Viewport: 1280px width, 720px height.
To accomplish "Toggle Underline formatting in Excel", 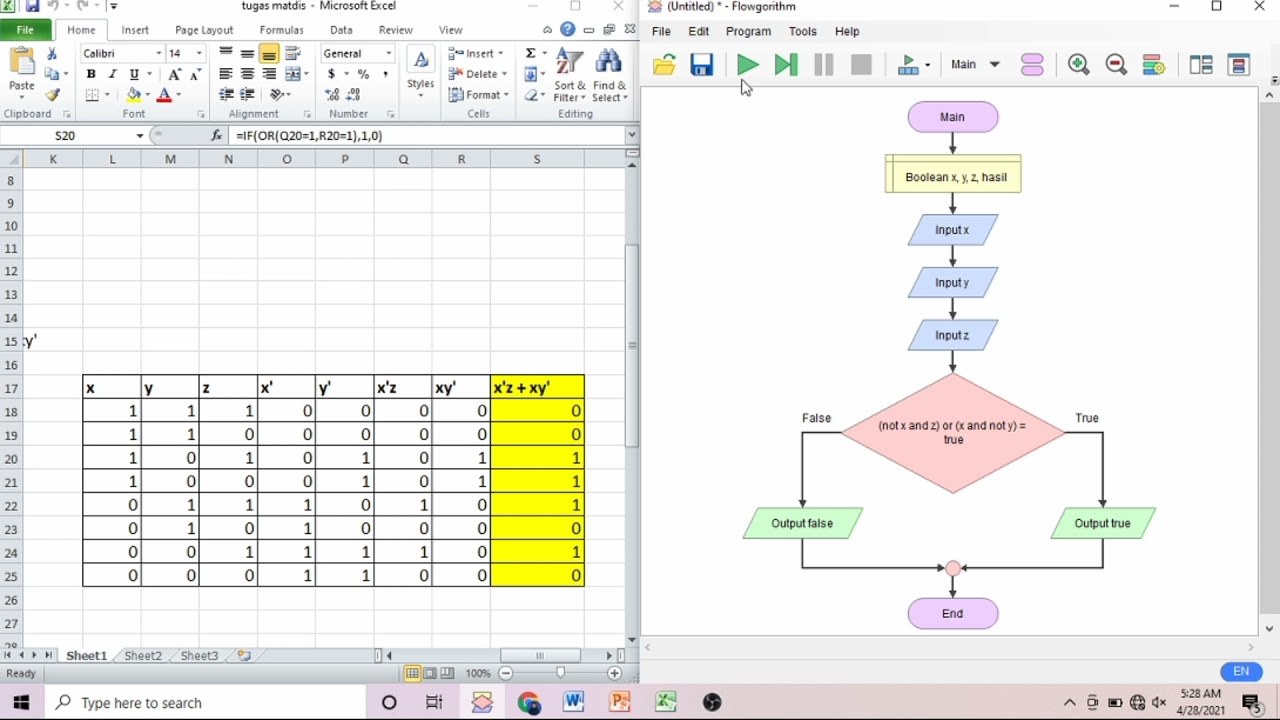I will [133, 74].
